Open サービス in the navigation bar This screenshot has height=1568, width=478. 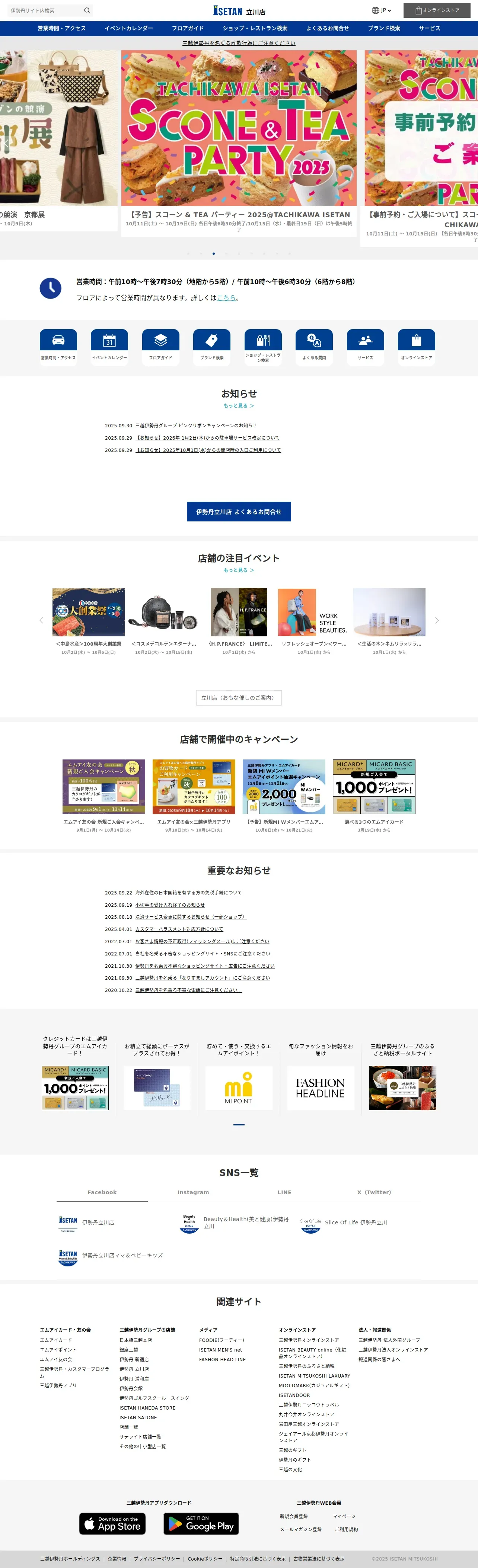point(429,28)
